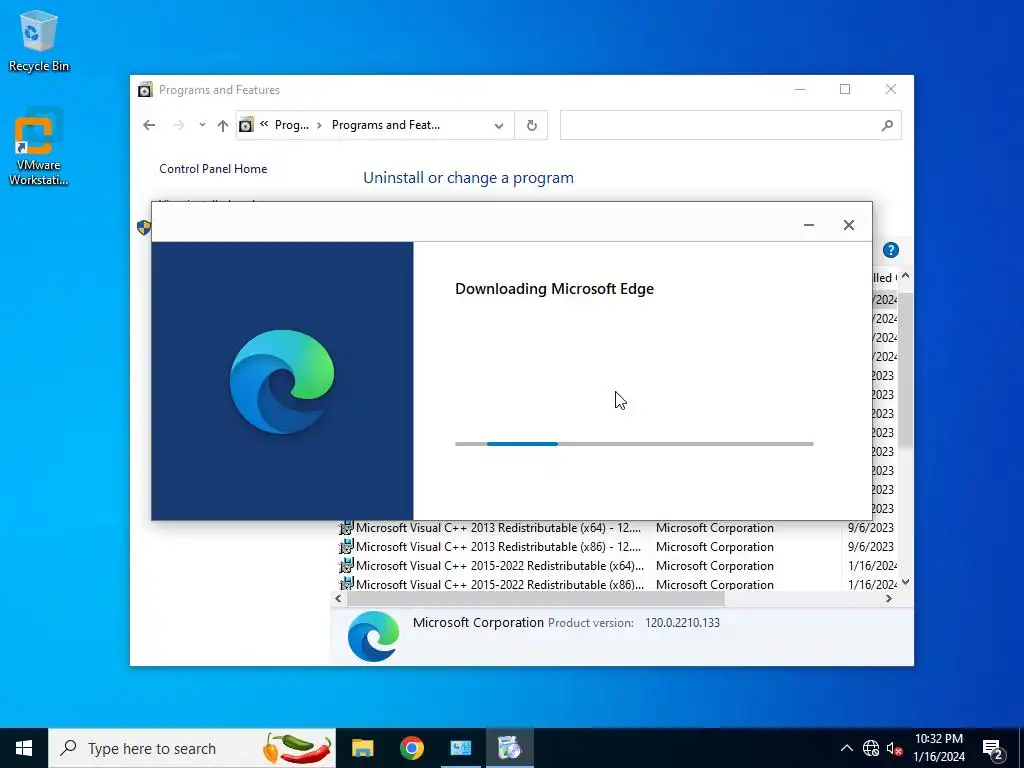
Task: Maximize the Programs and Features window
Action: pos(845,89)
